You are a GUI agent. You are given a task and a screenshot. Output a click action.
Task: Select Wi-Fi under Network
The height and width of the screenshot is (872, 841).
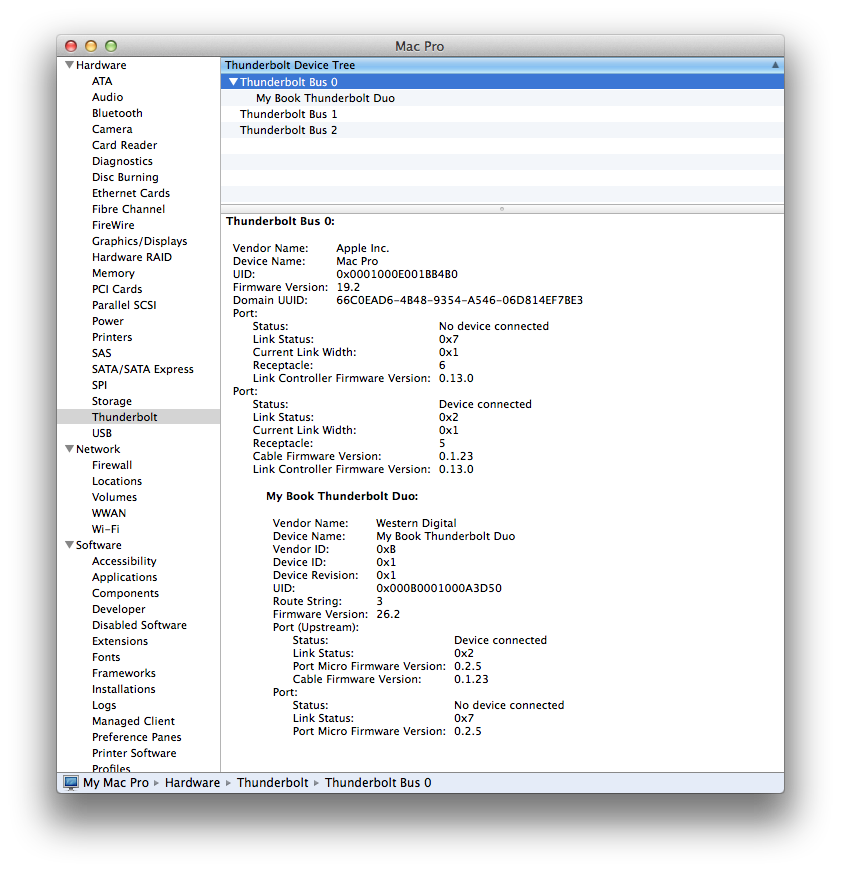pyautogui.click(x=106, y=529)
